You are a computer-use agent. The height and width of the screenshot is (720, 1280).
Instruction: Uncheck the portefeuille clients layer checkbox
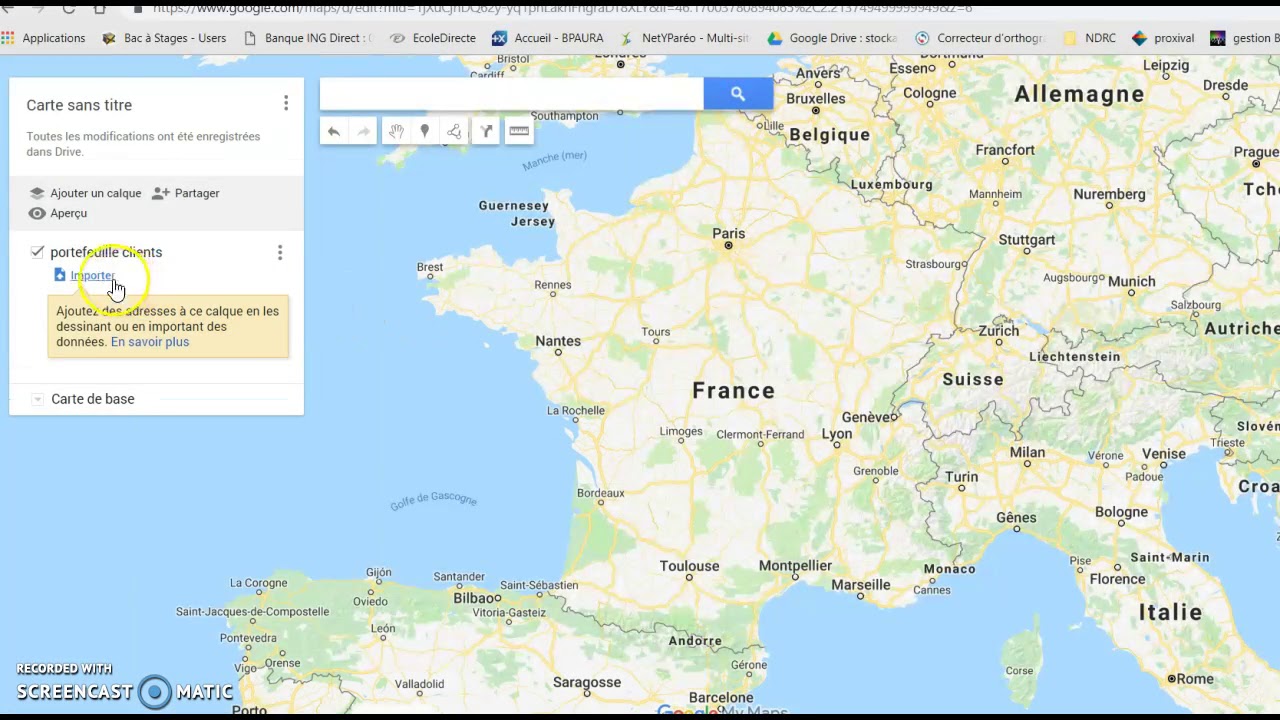(x=37, y=252)
